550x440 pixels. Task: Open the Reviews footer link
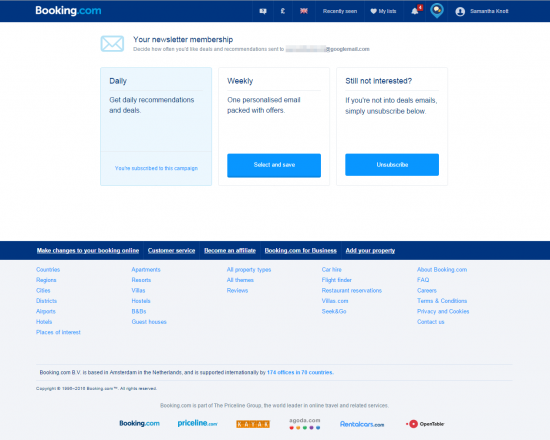[x=237, y=291]
